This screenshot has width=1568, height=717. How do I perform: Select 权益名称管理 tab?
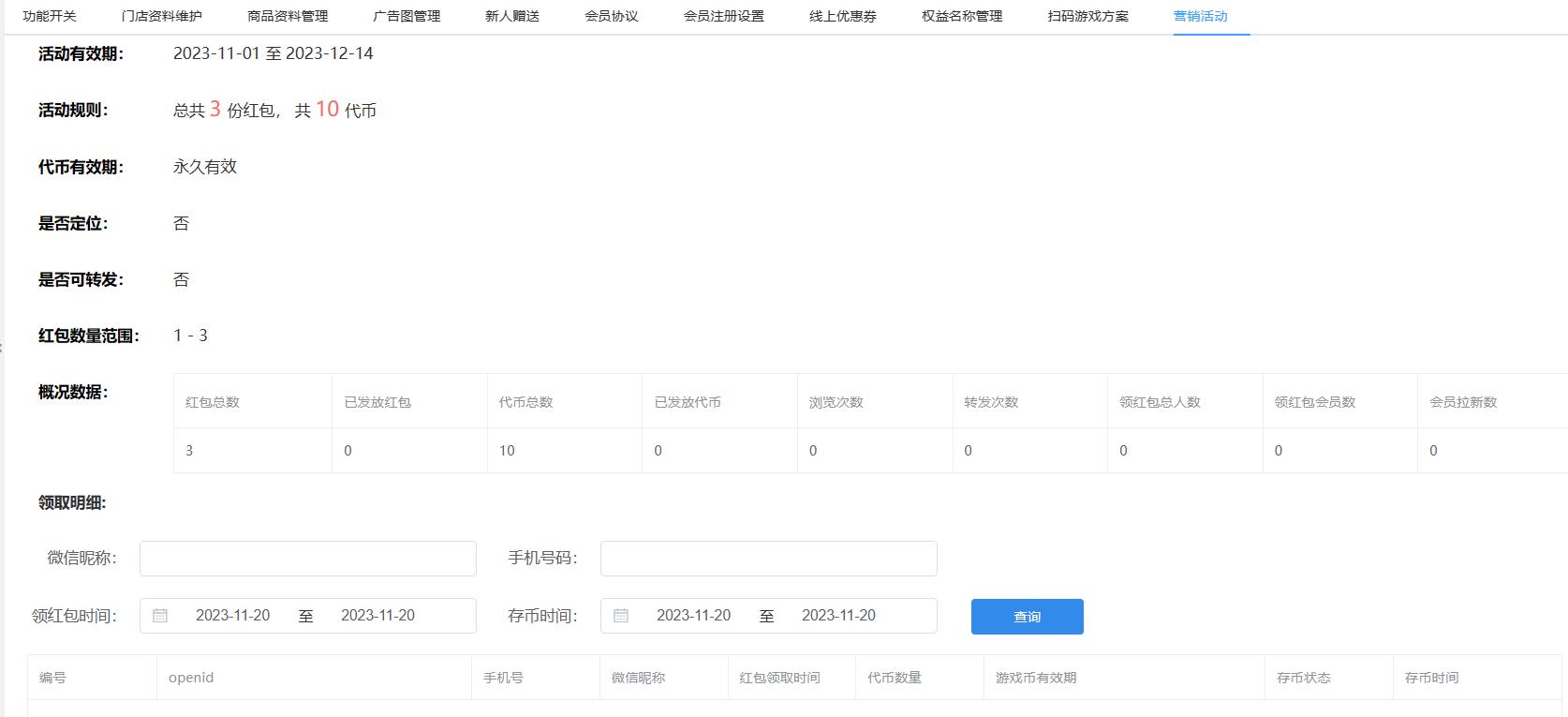962,16
